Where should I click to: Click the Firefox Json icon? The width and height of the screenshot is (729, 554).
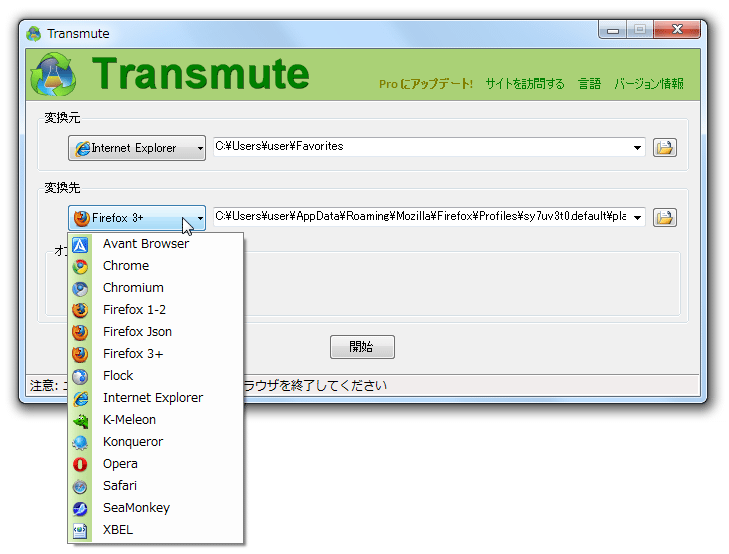80,332
